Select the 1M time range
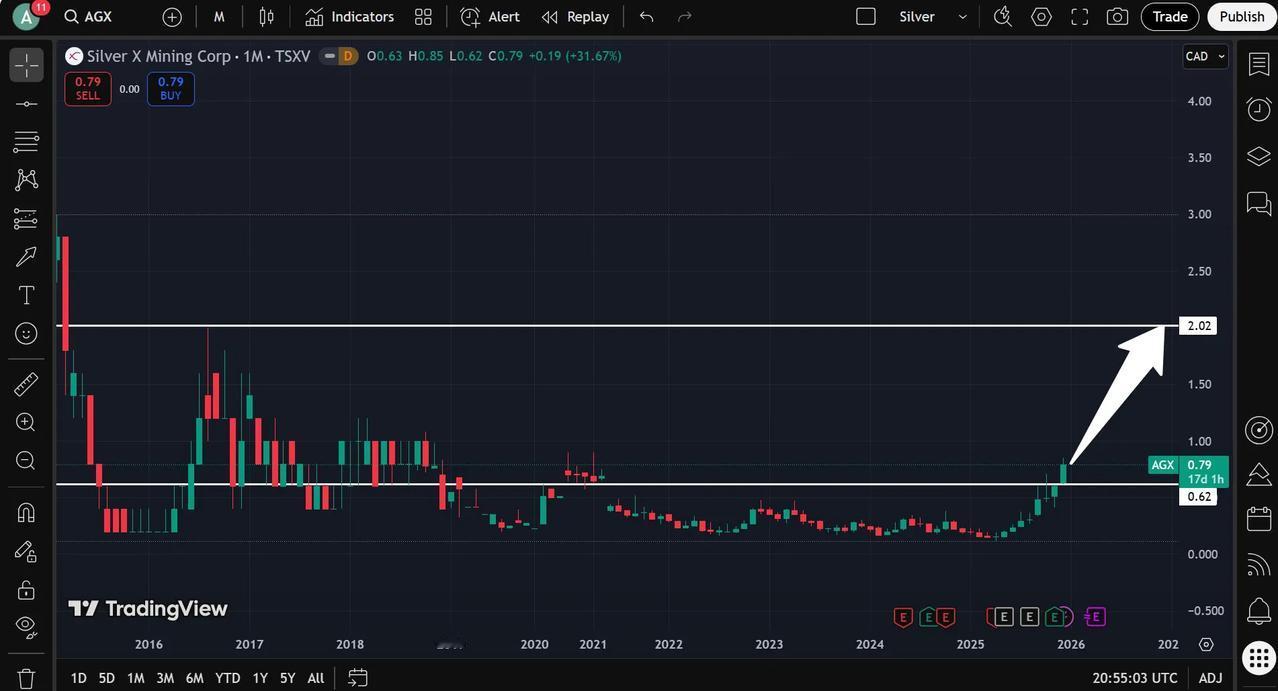1278x691 pixels. (135, 678)
